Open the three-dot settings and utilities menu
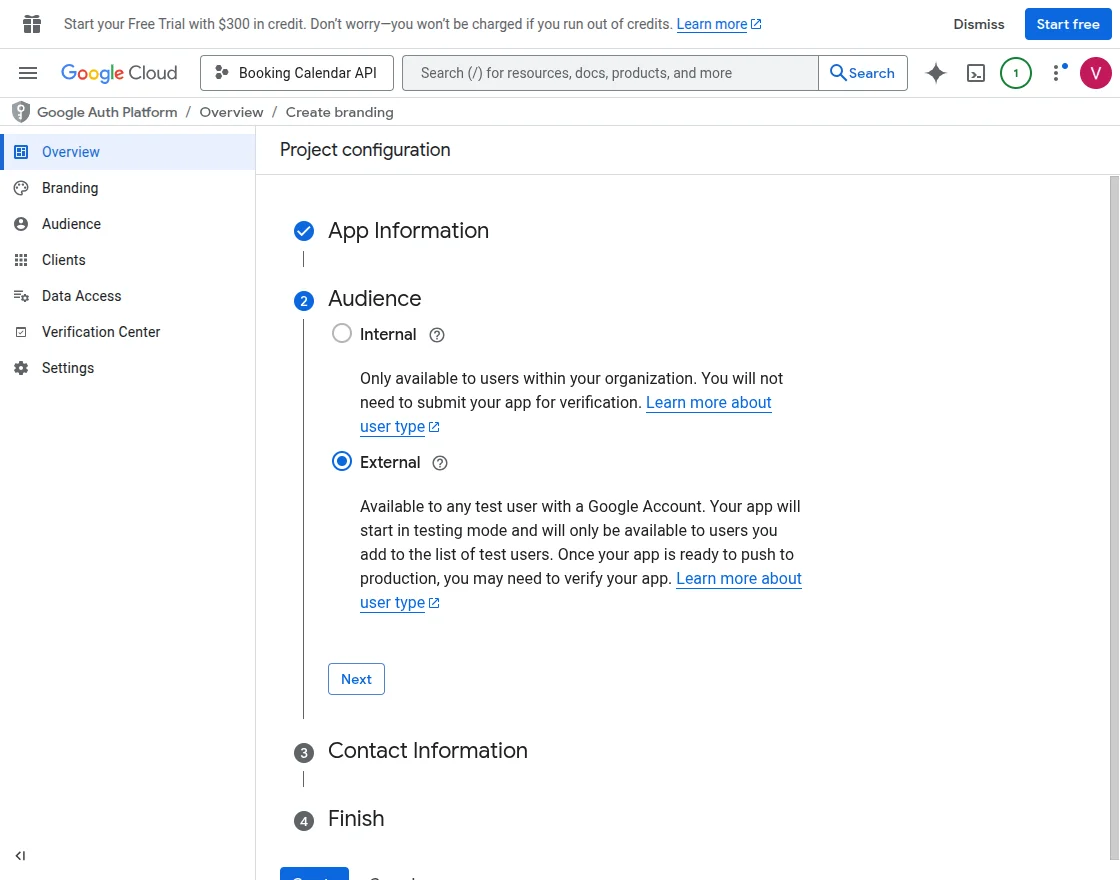Screen dimensions: 1120x880 (x=1057, y=73)
